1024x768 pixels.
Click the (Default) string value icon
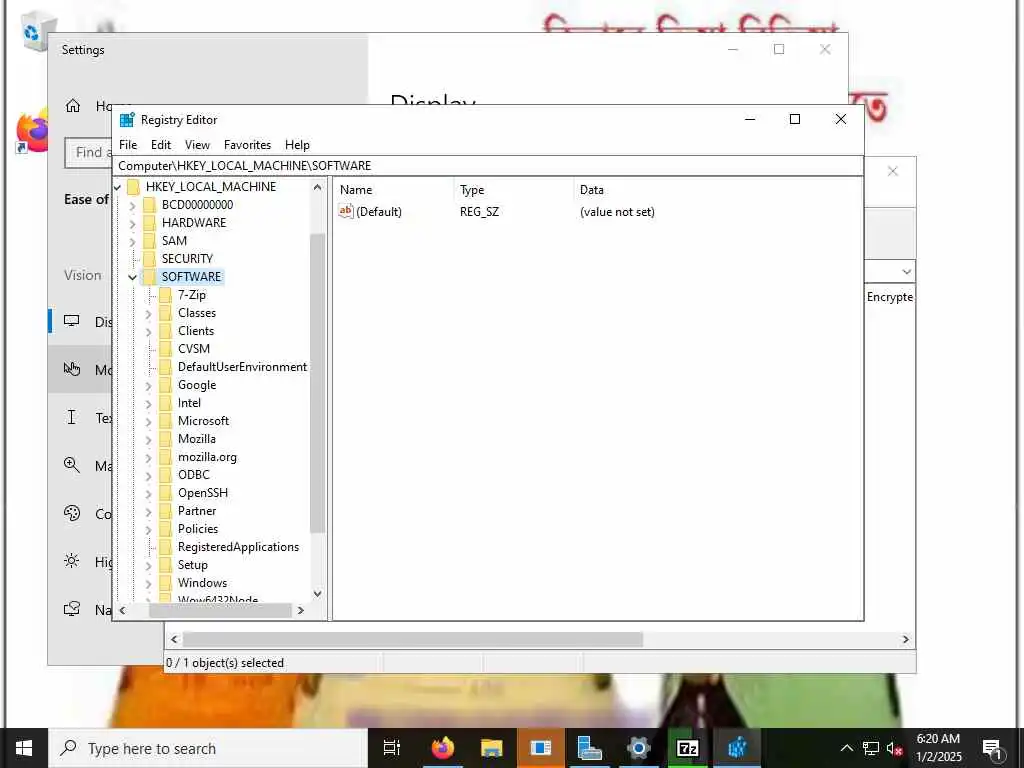[345, 211]
